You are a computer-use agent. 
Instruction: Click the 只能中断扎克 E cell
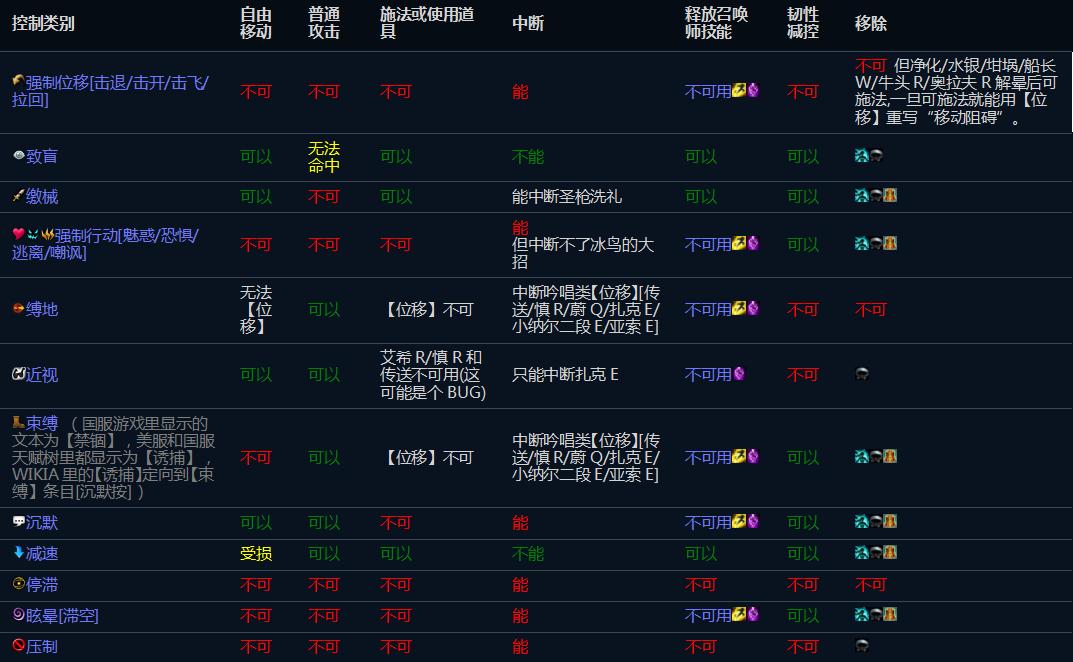565,375
